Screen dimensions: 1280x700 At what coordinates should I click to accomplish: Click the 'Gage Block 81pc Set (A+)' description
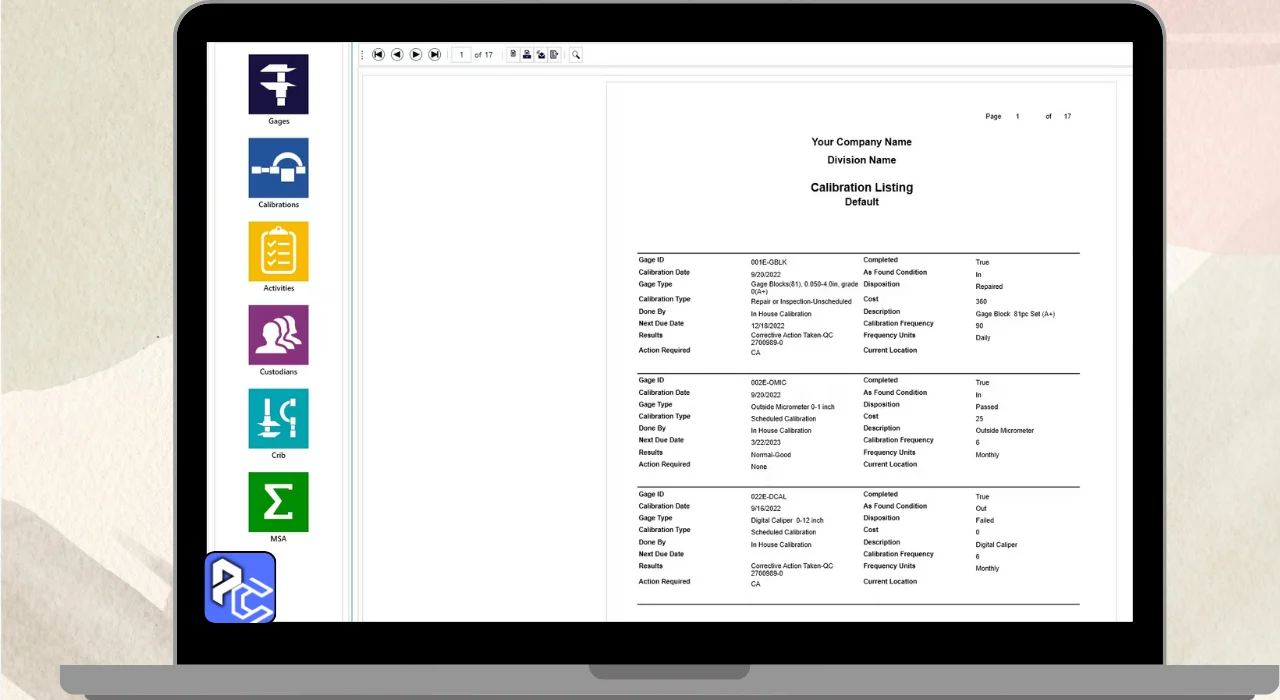click(x=1015, y=314)
